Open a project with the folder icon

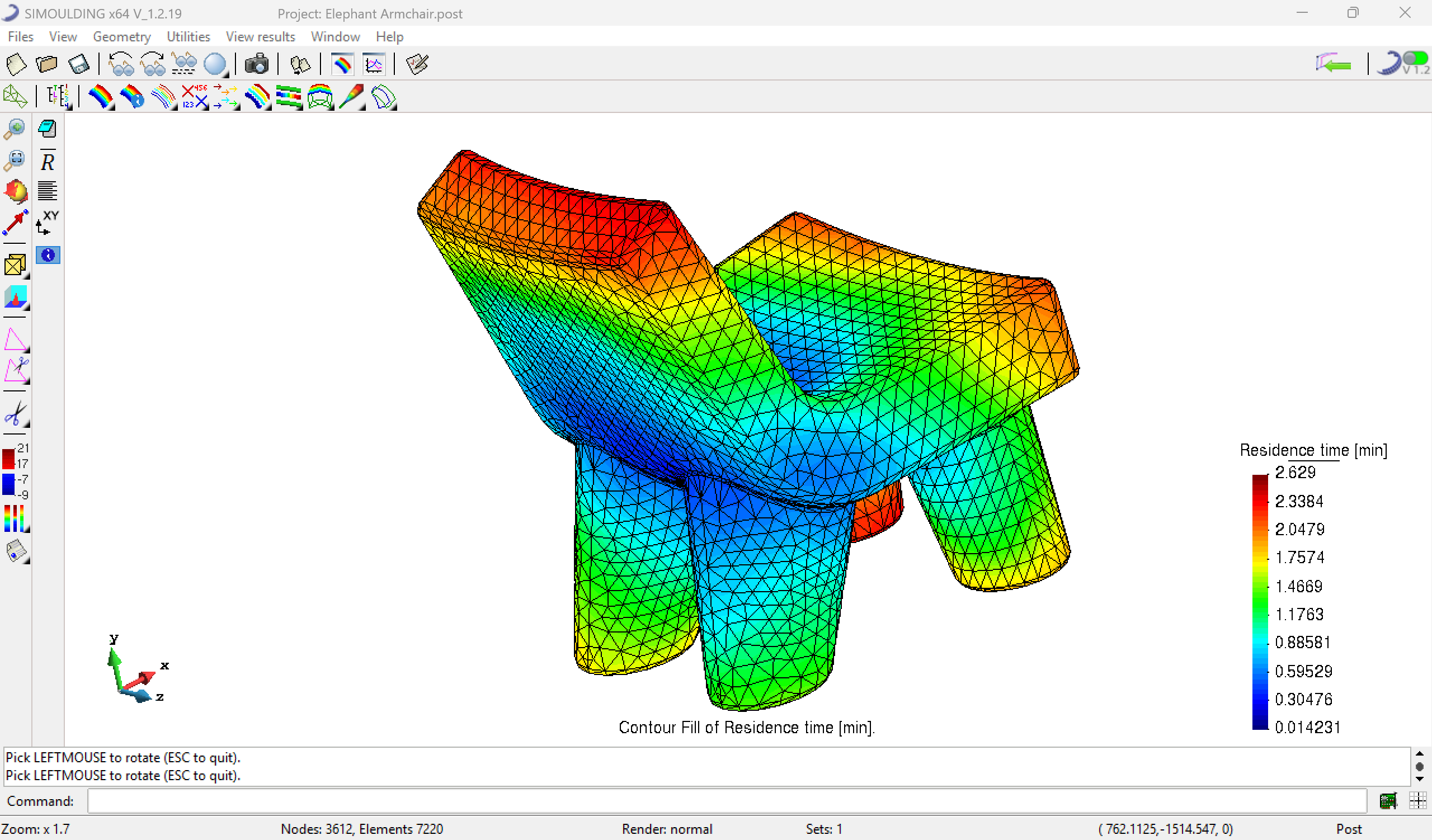(x=46, y=64)
